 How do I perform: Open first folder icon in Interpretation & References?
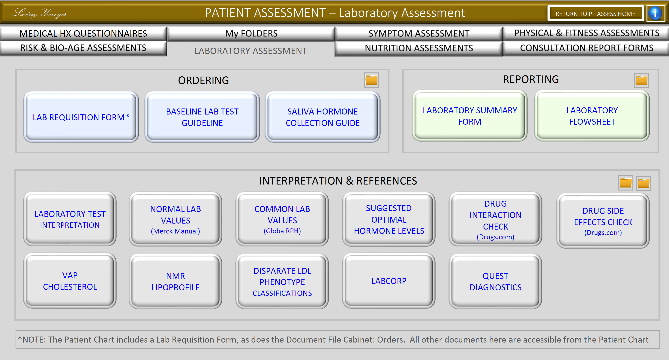click(625, 183)
